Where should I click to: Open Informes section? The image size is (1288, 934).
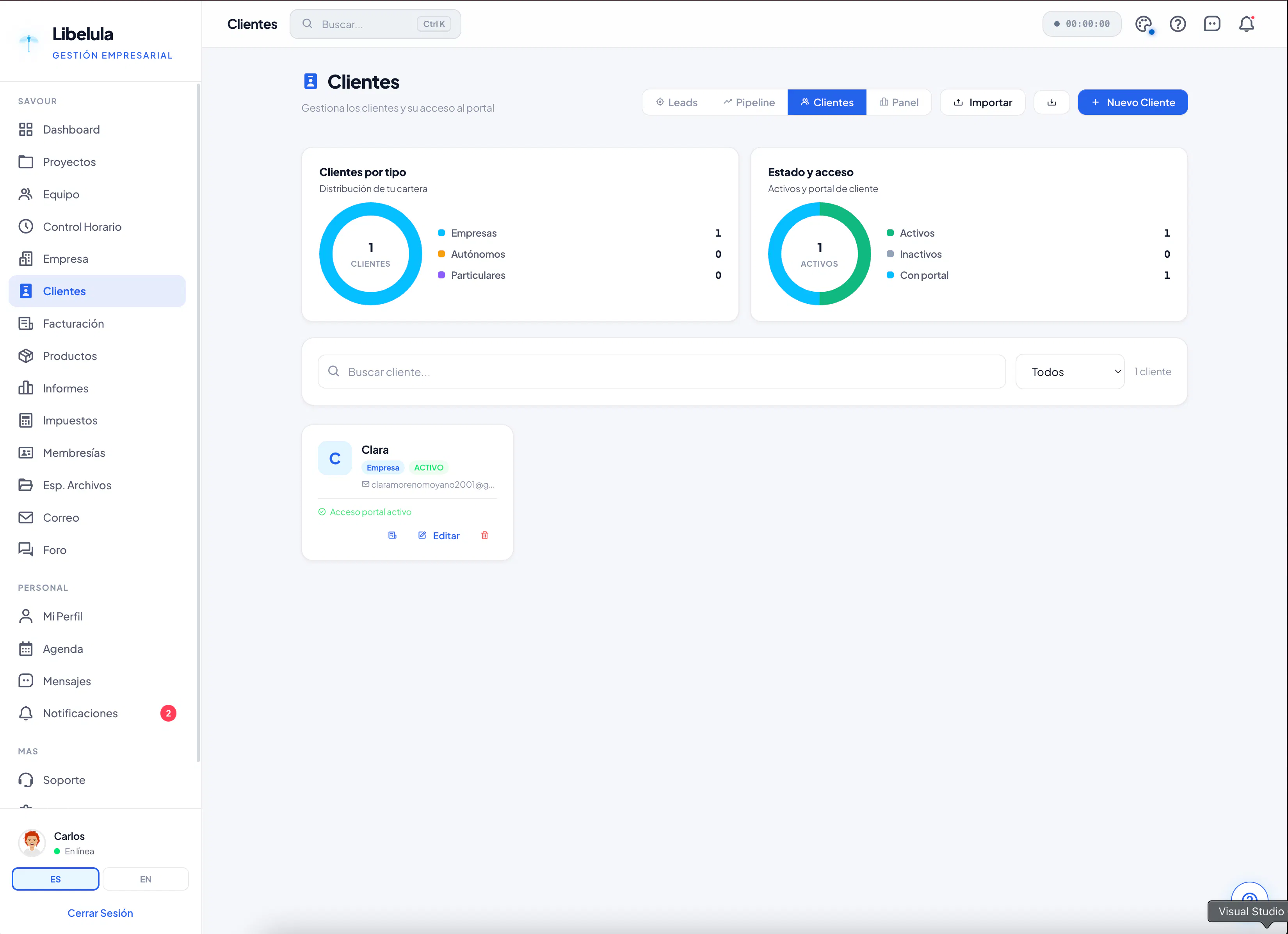tap(97, 388)
